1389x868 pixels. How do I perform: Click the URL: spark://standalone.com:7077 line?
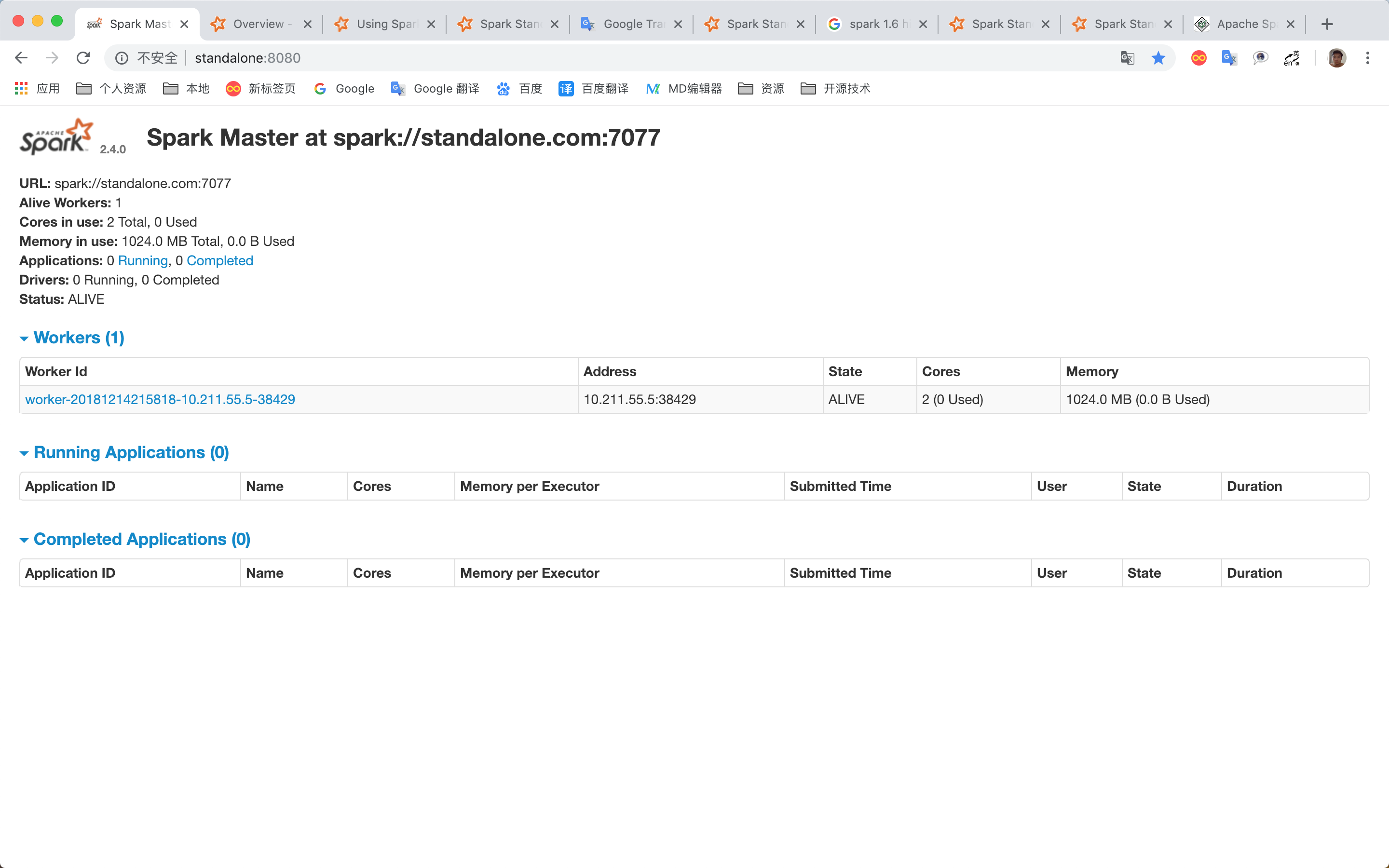click(125, 184)
